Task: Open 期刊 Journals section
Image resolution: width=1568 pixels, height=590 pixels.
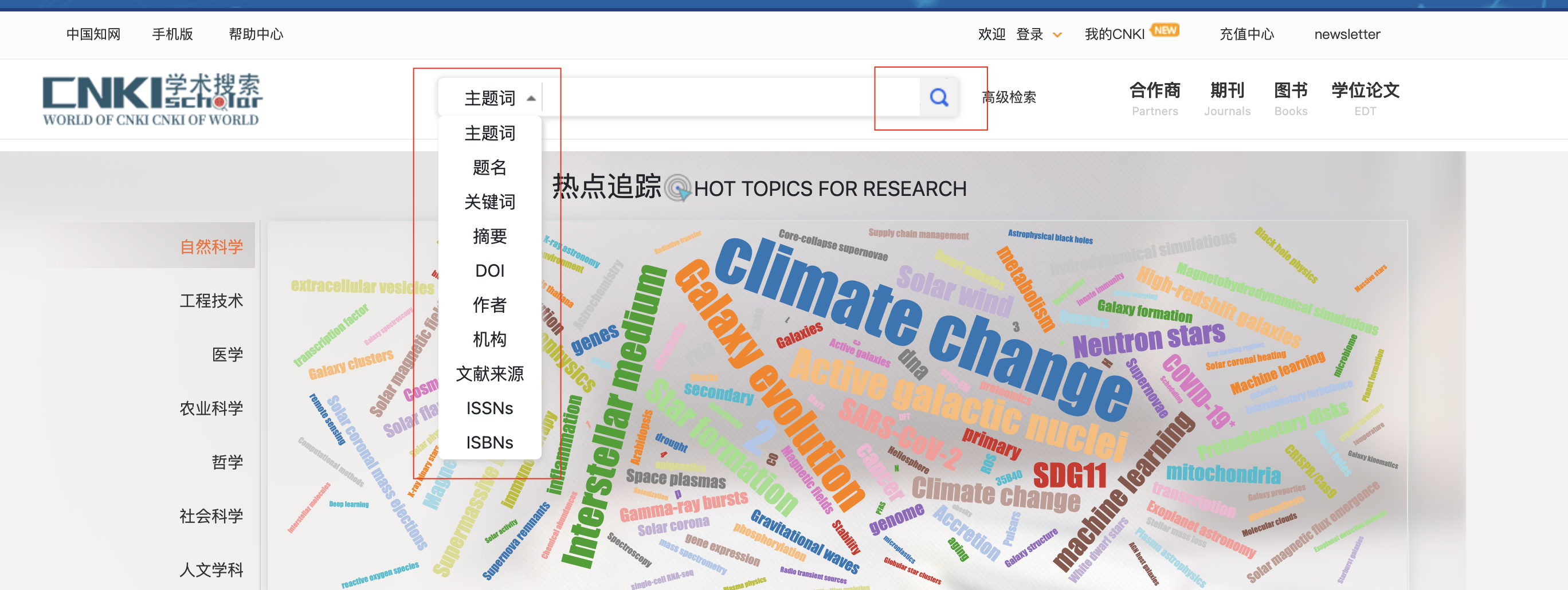Action: pos(1227,99)
